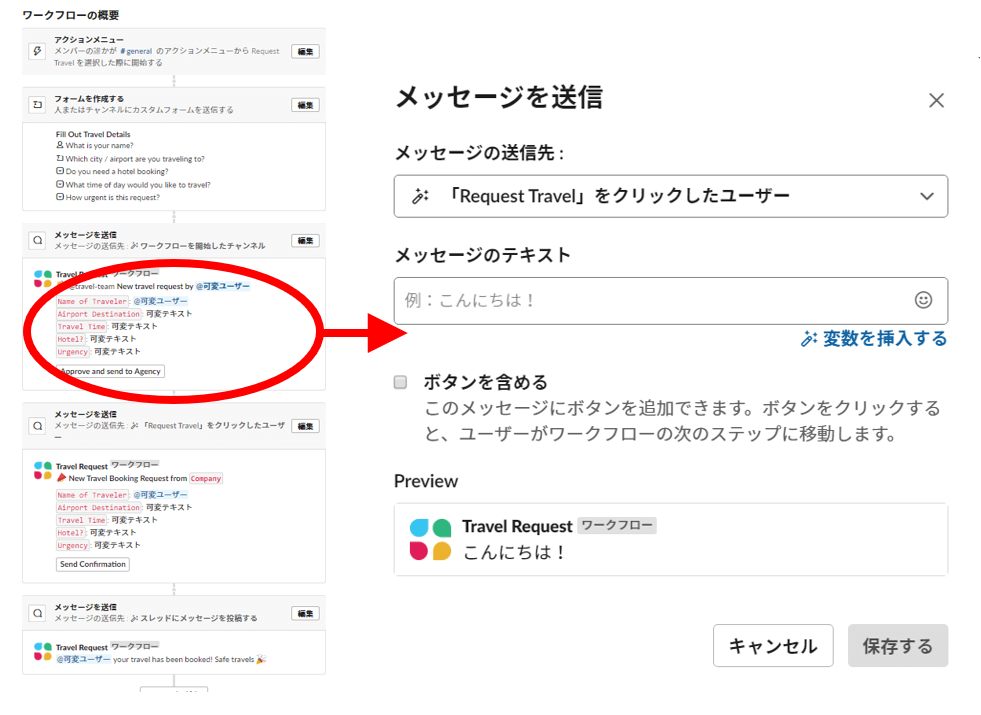981x715 pixels.
Task: Edit the フォームを作成する step
Action: (305, 104)
